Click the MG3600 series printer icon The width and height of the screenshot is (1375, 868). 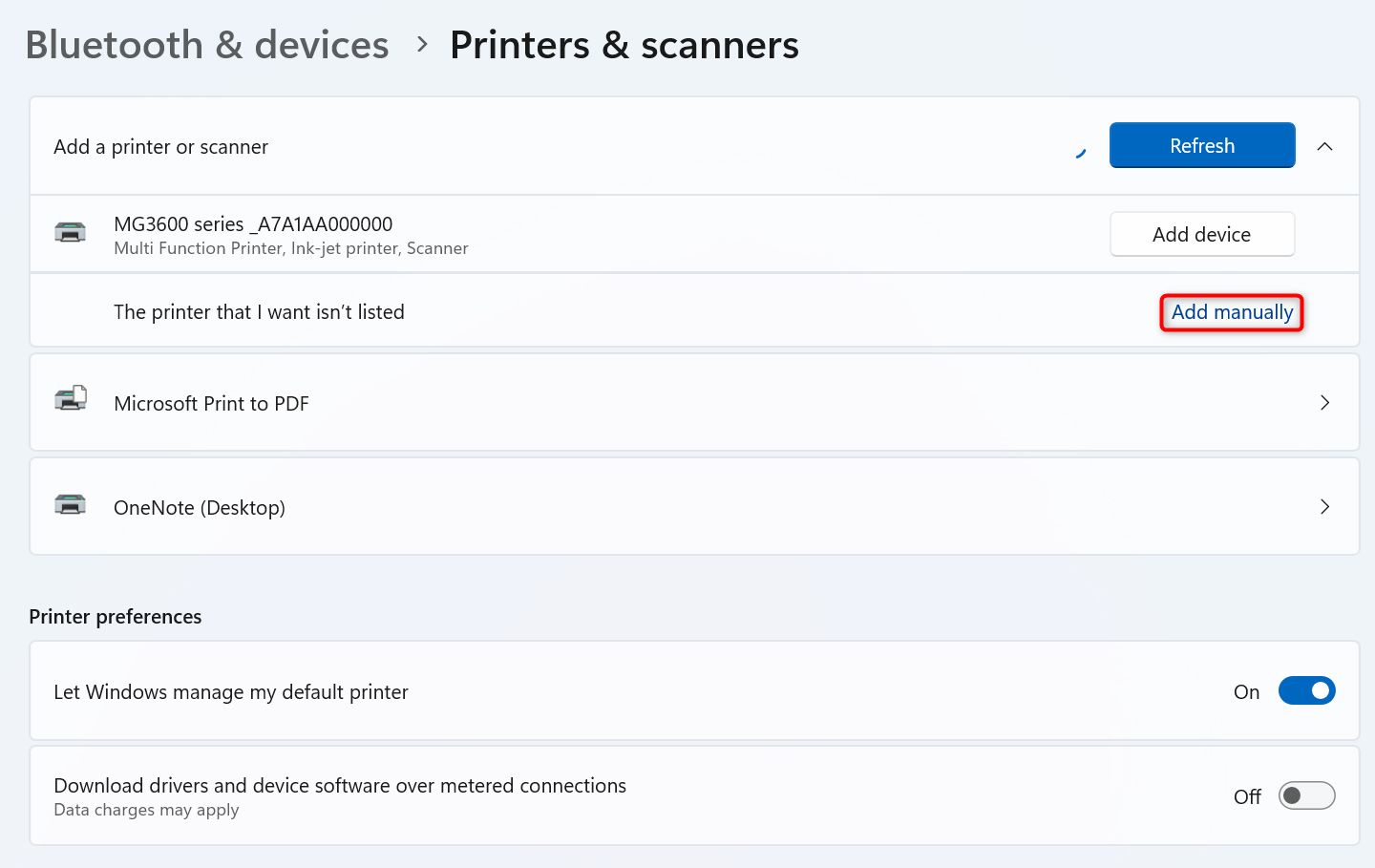70,232
